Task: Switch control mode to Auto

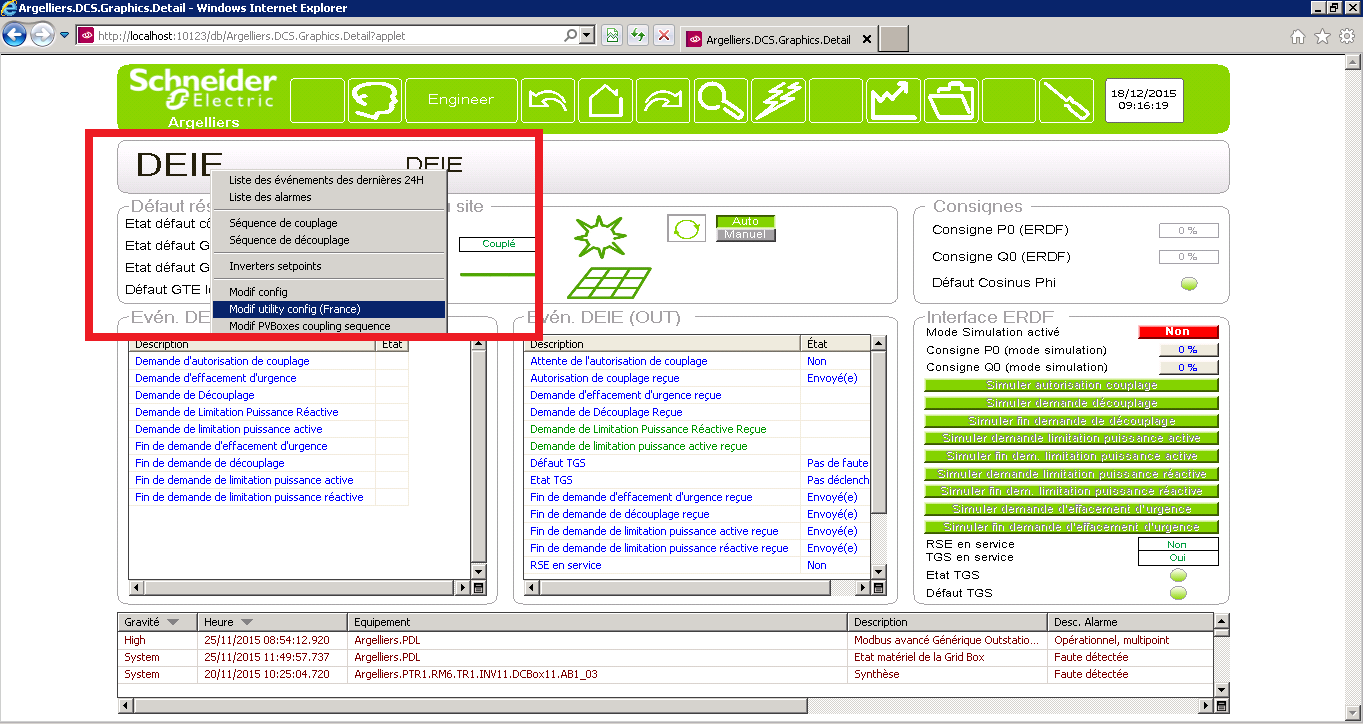Action: tap(745, 222)
